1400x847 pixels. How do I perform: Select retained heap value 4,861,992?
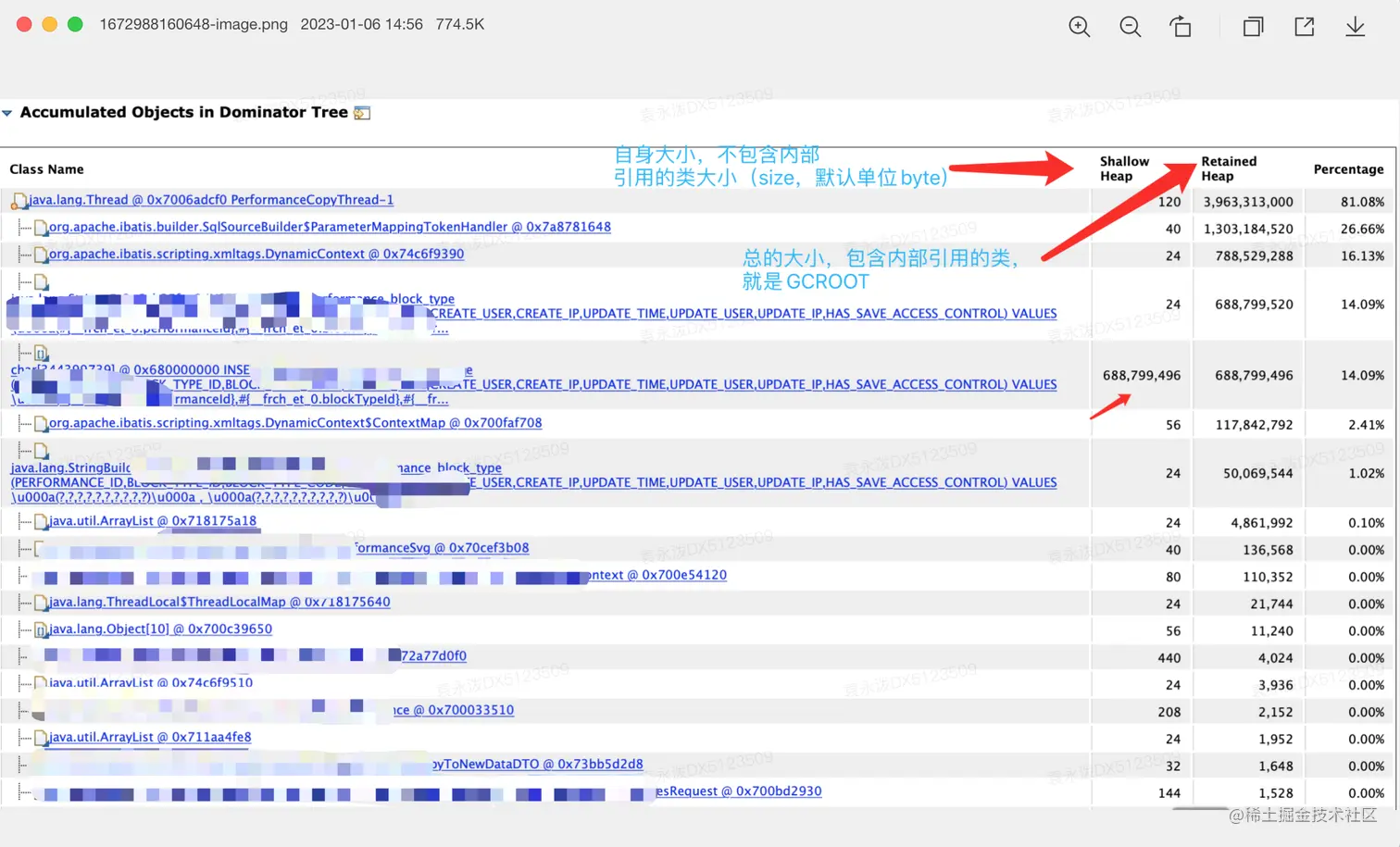[1261, 523]
